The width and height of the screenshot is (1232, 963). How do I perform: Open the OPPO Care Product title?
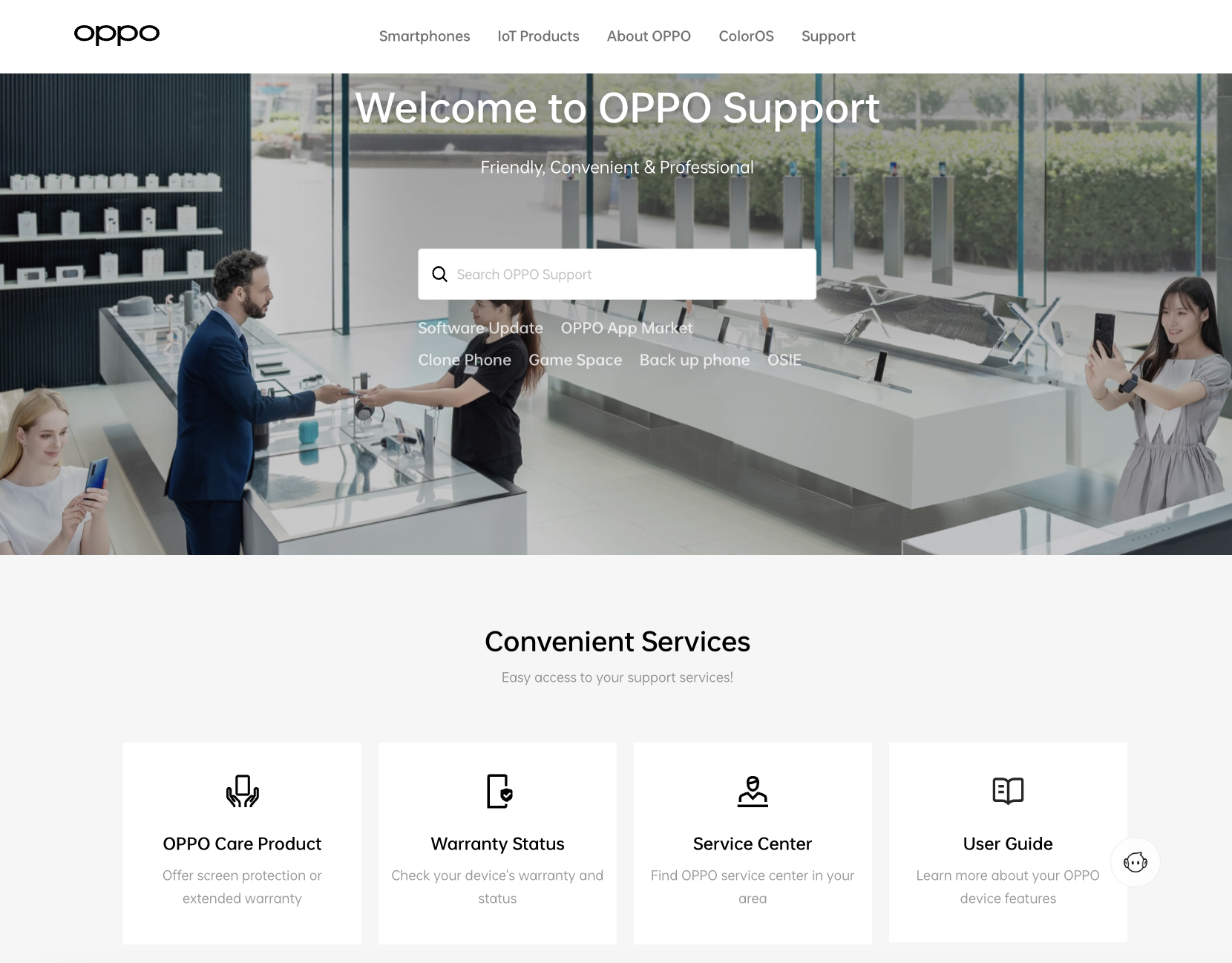coord(242,844)
